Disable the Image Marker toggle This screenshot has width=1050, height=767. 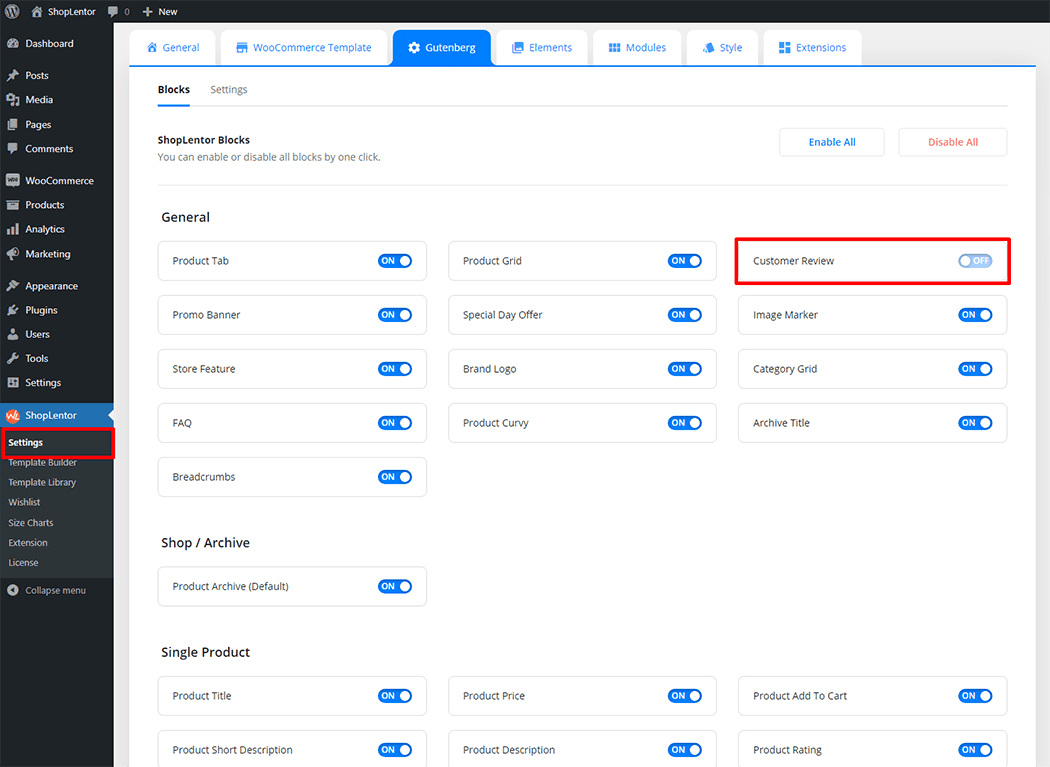pos(974,315)
